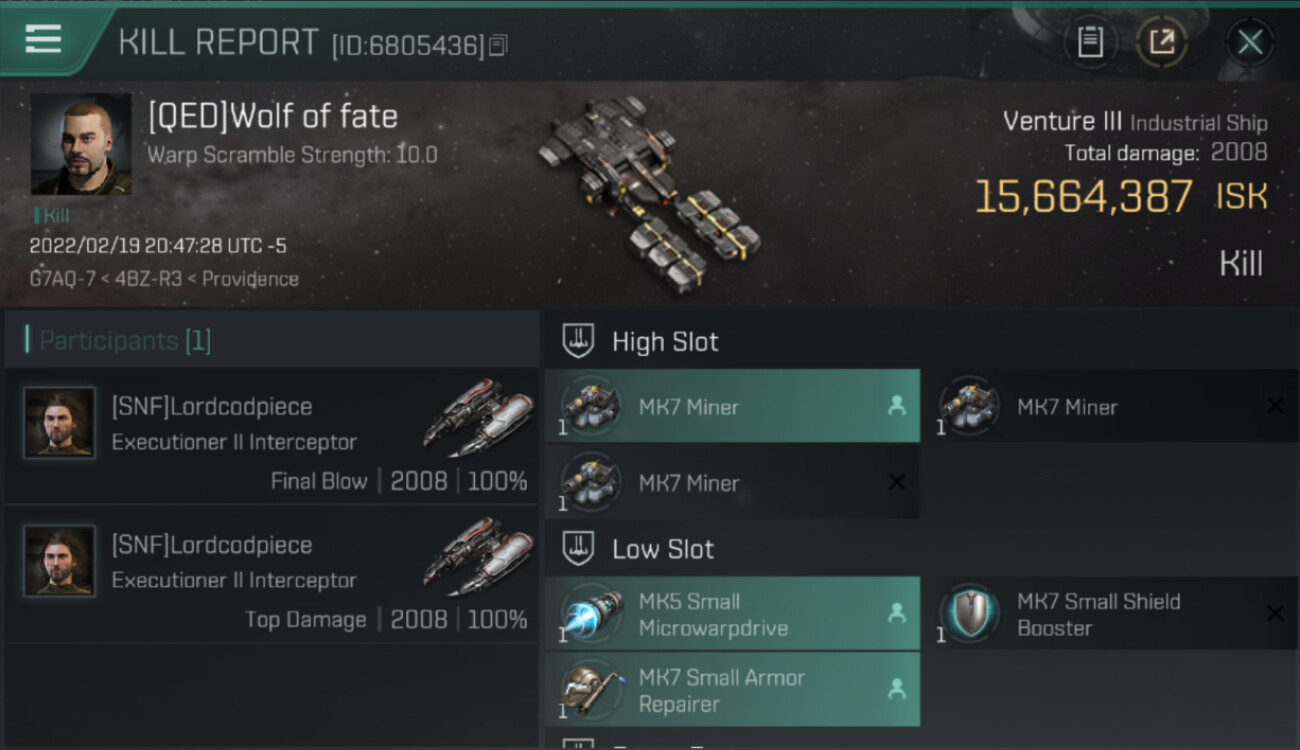Open the hamburger menu
Screen dimensions: 1300x750
(x=43, y=39)
